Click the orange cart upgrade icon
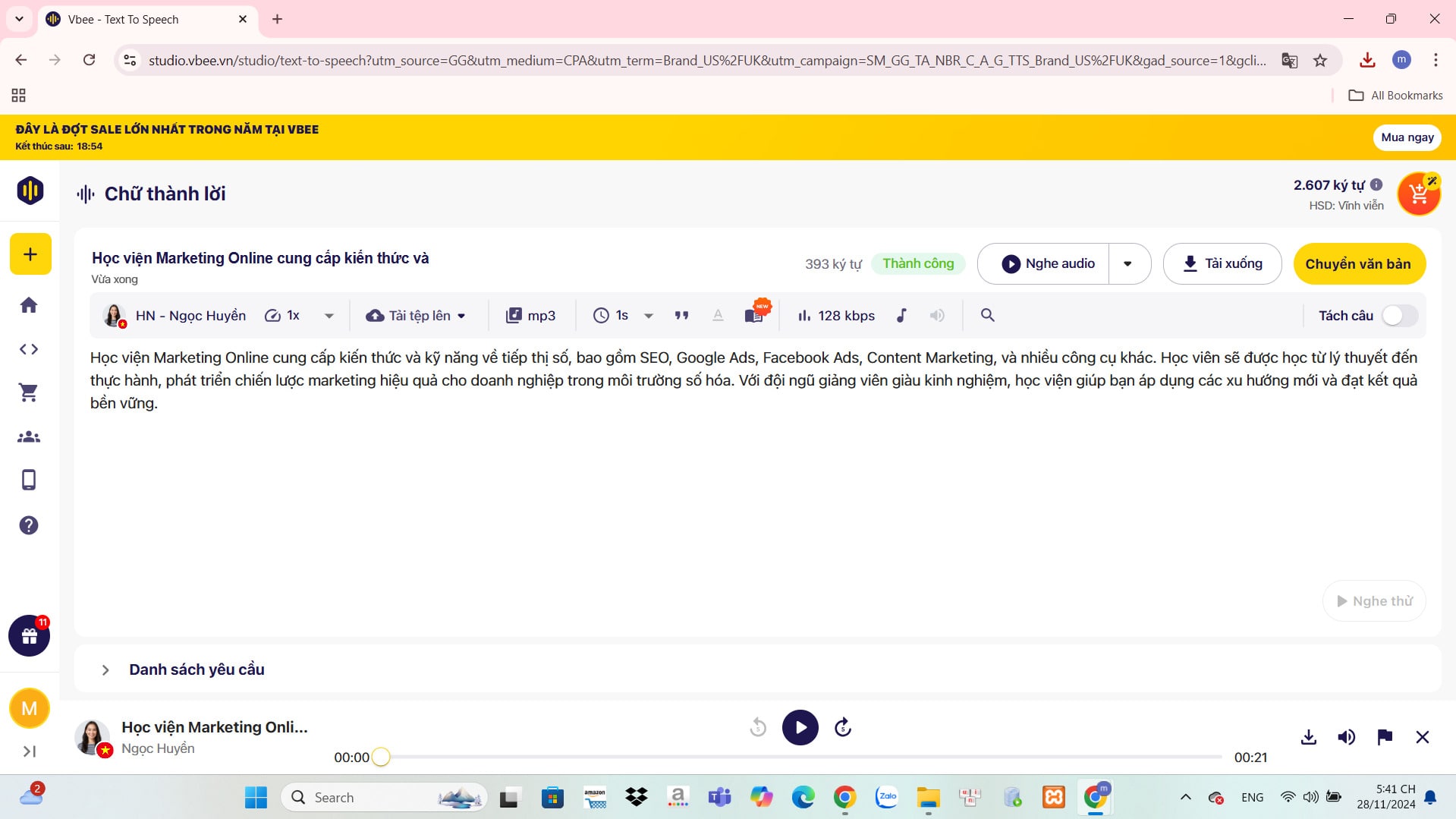The width and height of the screenshot is (1456, 819). [1419, 194]
